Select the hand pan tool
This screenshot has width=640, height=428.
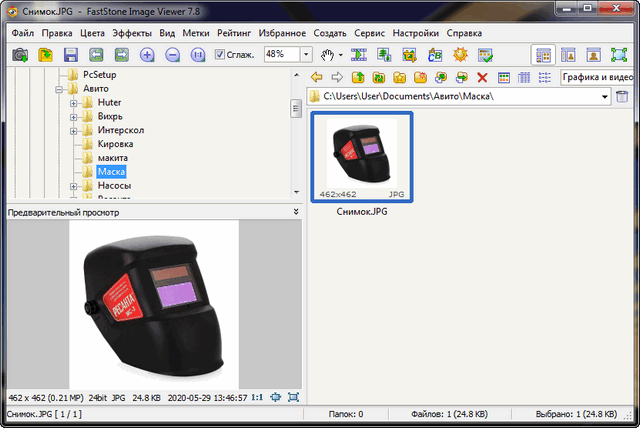(327, 55)
